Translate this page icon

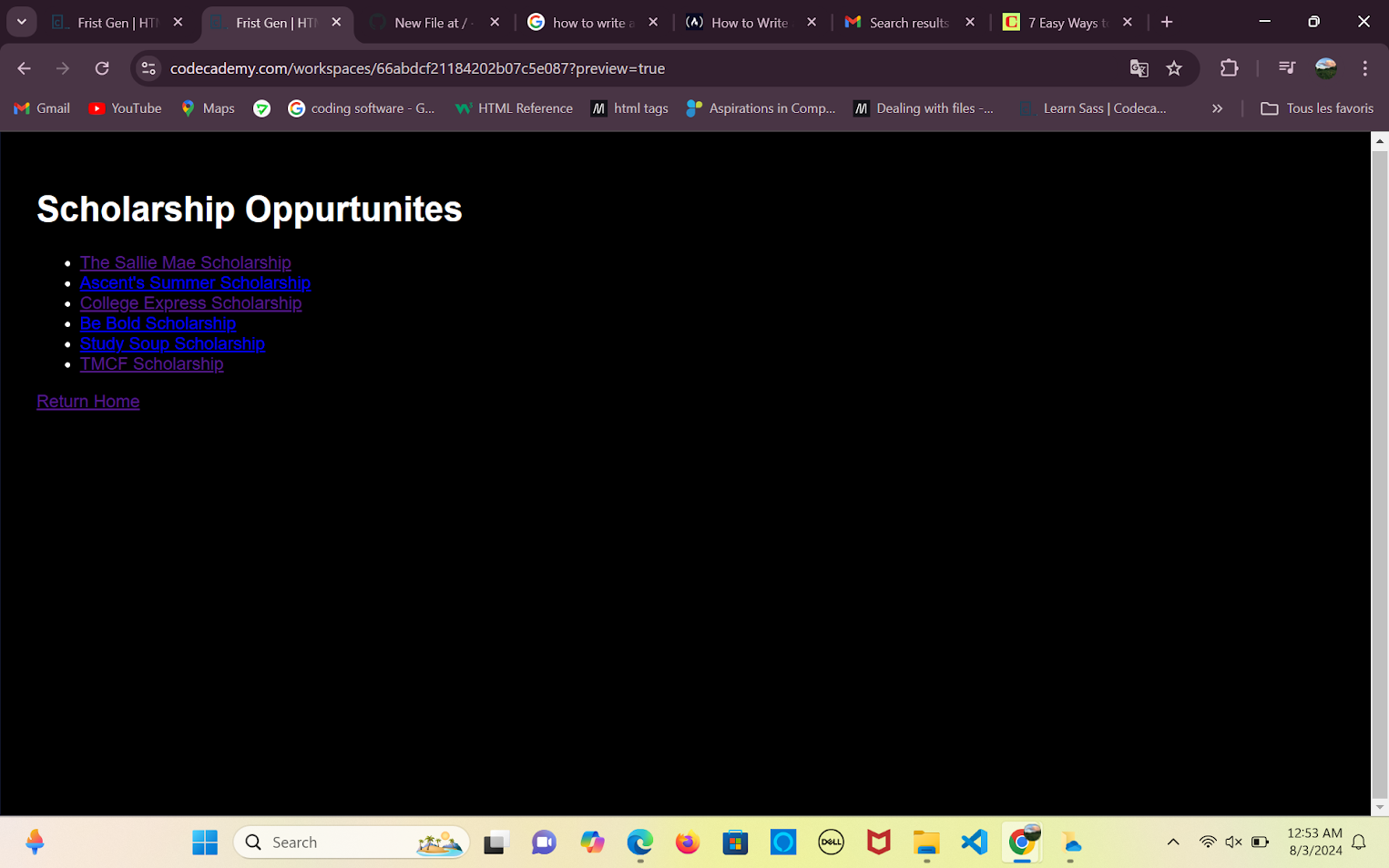point(1139,68)
